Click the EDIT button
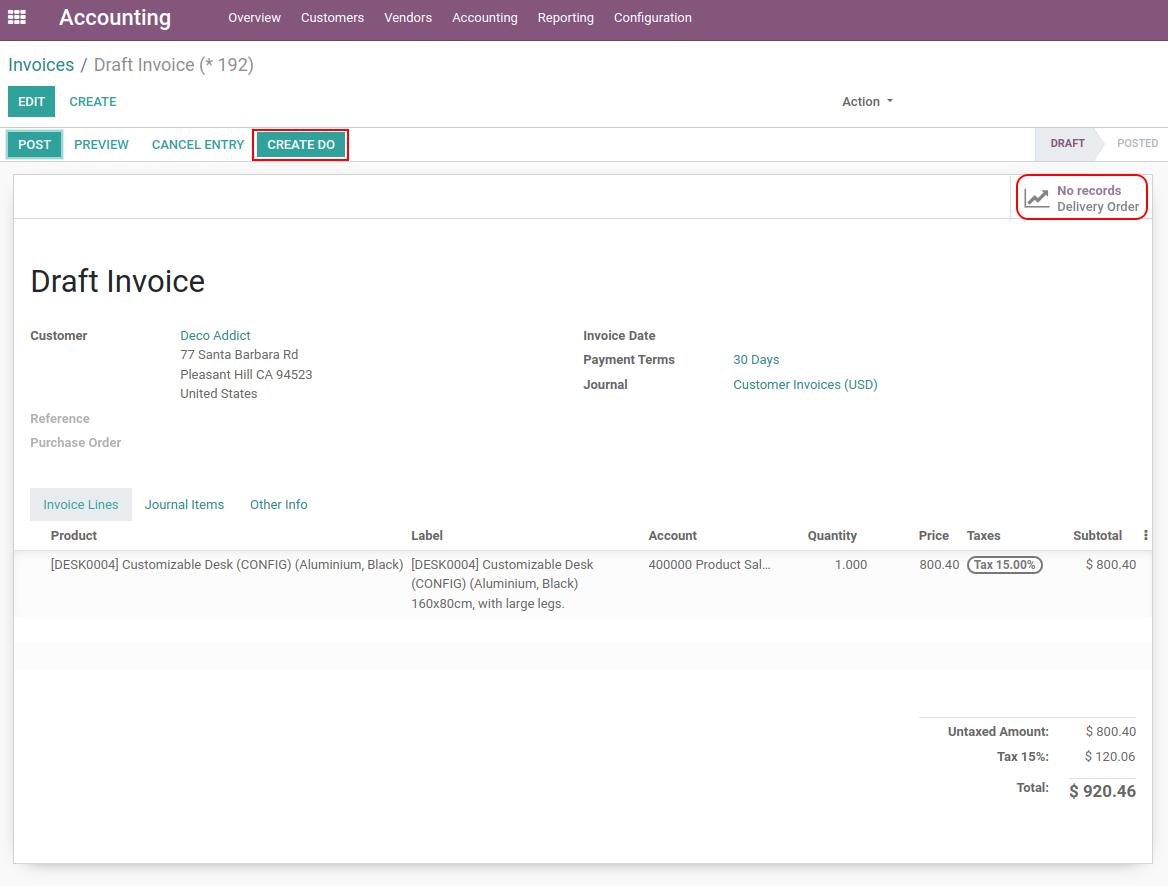Viewport: 1168px width, 886px height. [31, 102]
